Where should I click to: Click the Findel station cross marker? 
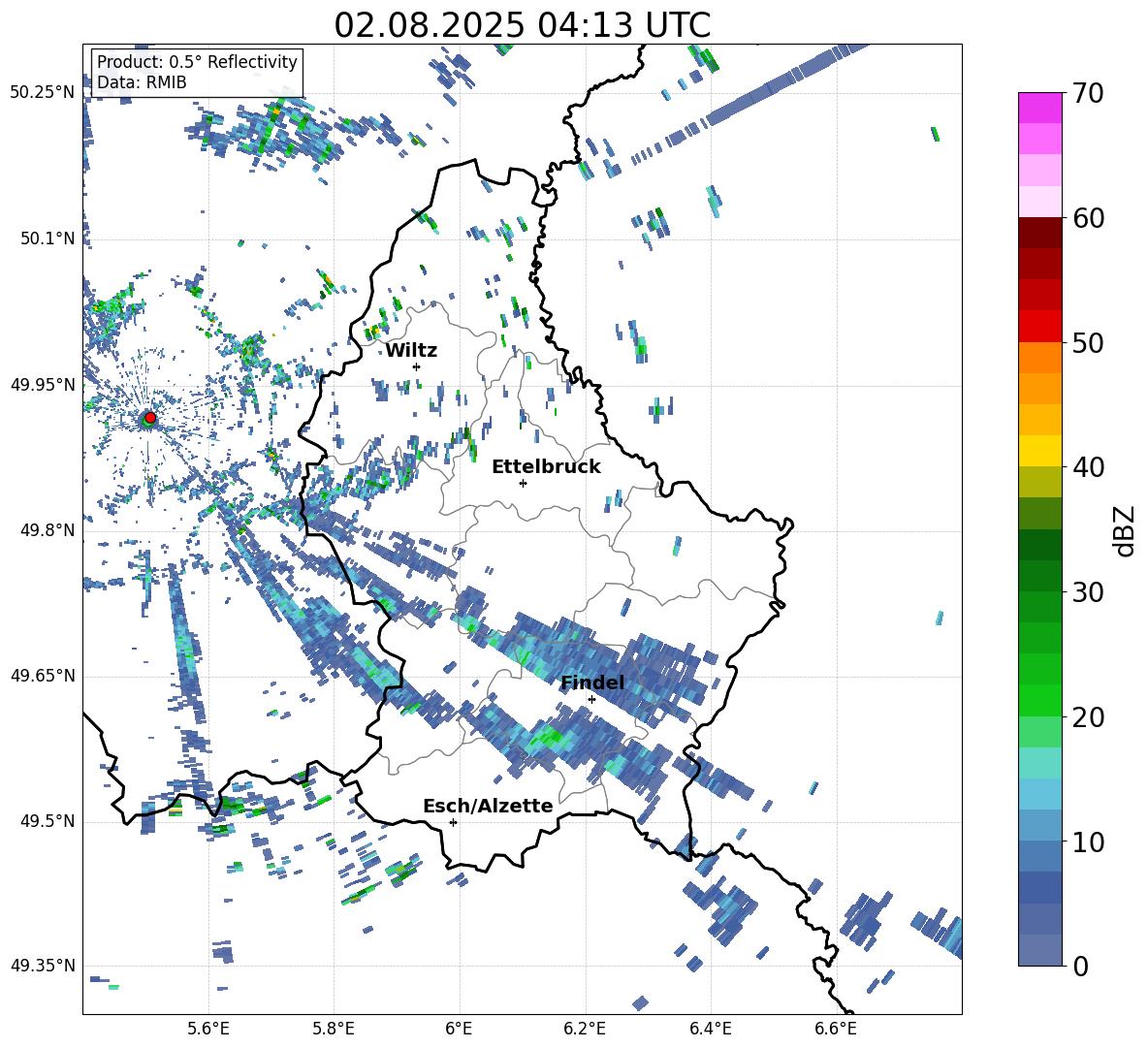coord(591,699)
